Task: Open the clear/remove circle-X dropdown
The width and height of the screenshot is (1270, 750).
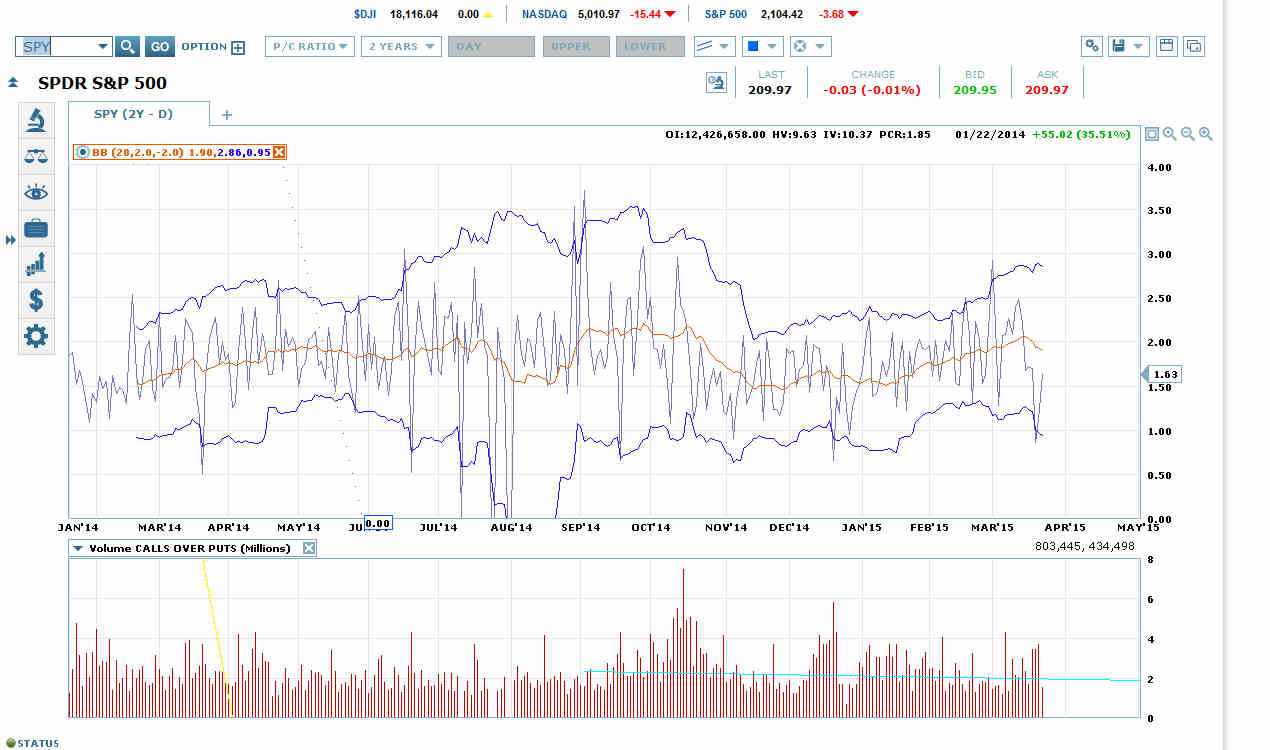Action: tap(809, 46)
